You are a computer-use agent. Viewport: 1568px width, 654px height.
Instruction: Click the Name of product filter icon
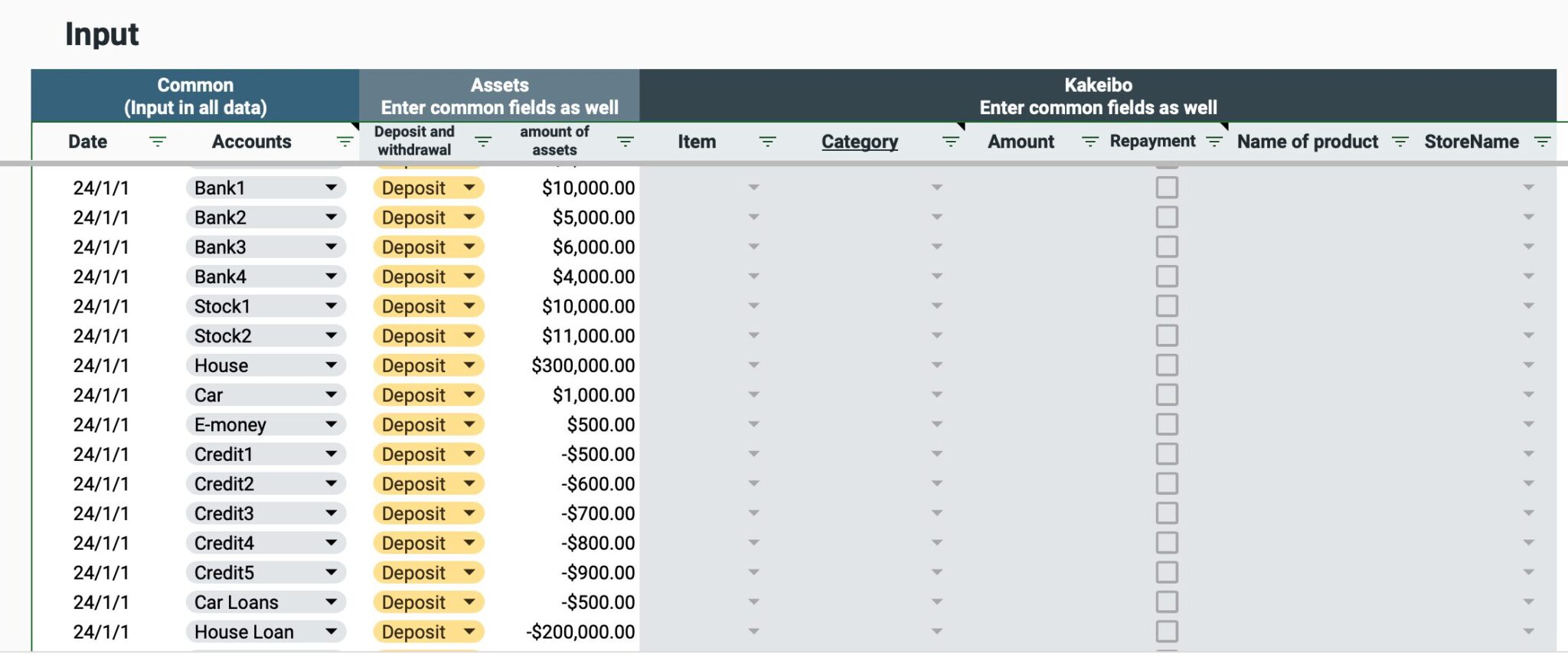pyautogui.click(x=1401, y=141)
